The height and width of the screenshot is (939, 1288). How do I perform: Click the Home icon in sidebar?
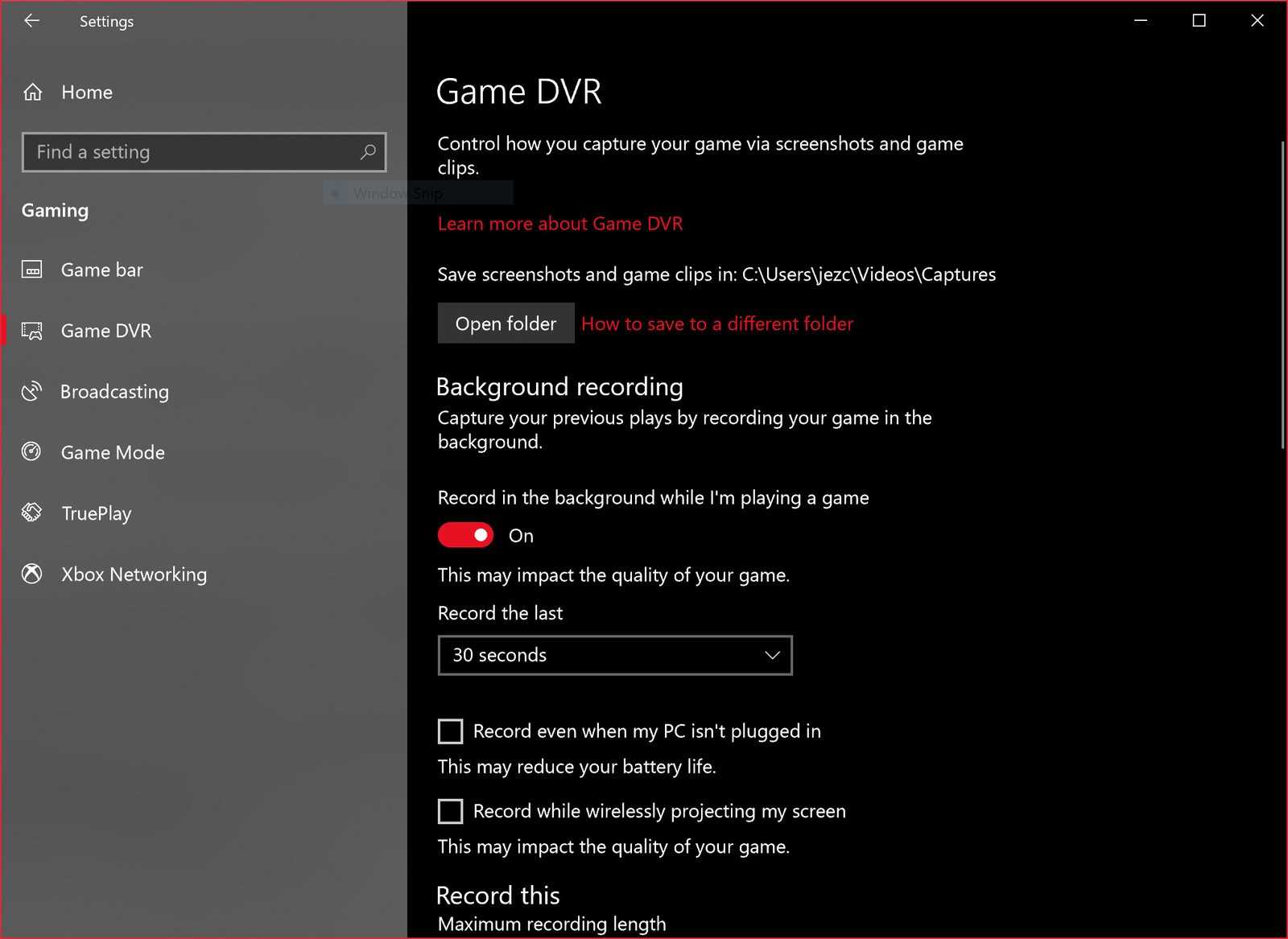[32, 93]
